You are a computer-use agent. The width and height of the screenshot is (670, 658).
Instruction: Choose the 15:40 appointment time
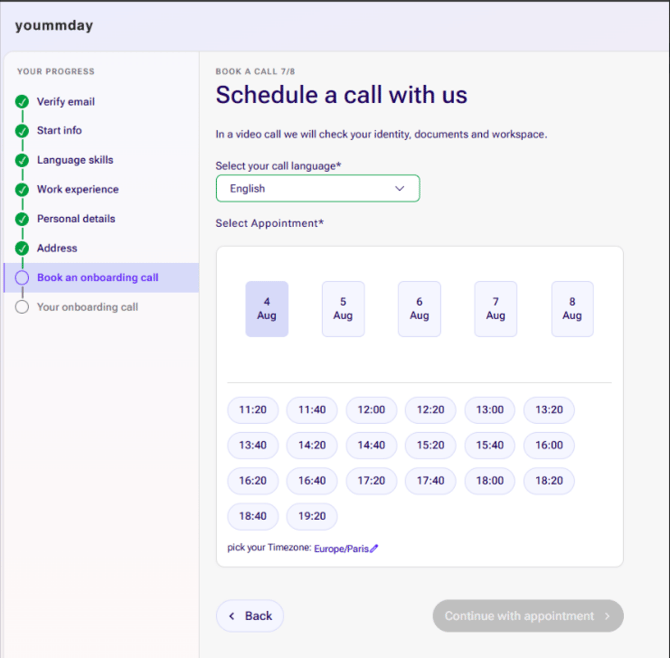click(490, 445)
